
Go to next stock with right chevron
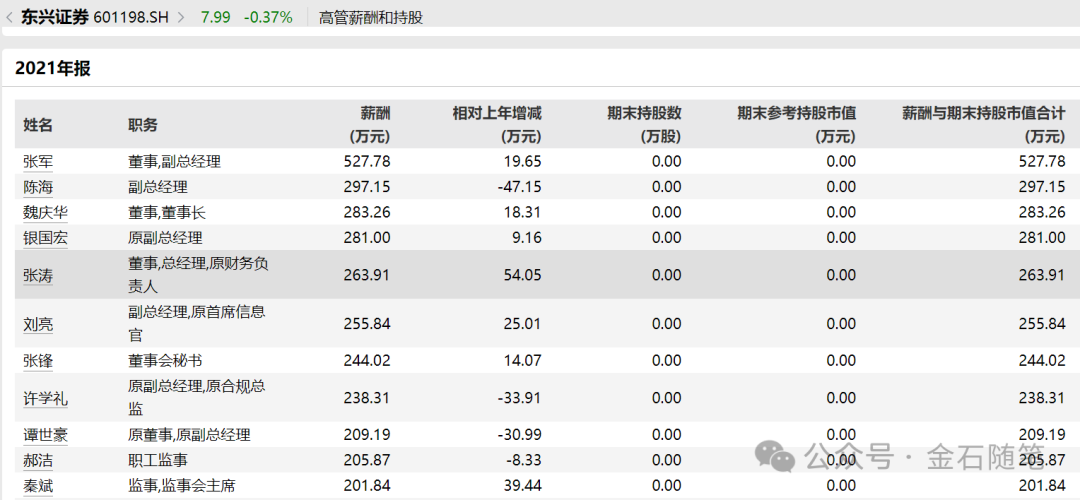click(x=181, y=17)
